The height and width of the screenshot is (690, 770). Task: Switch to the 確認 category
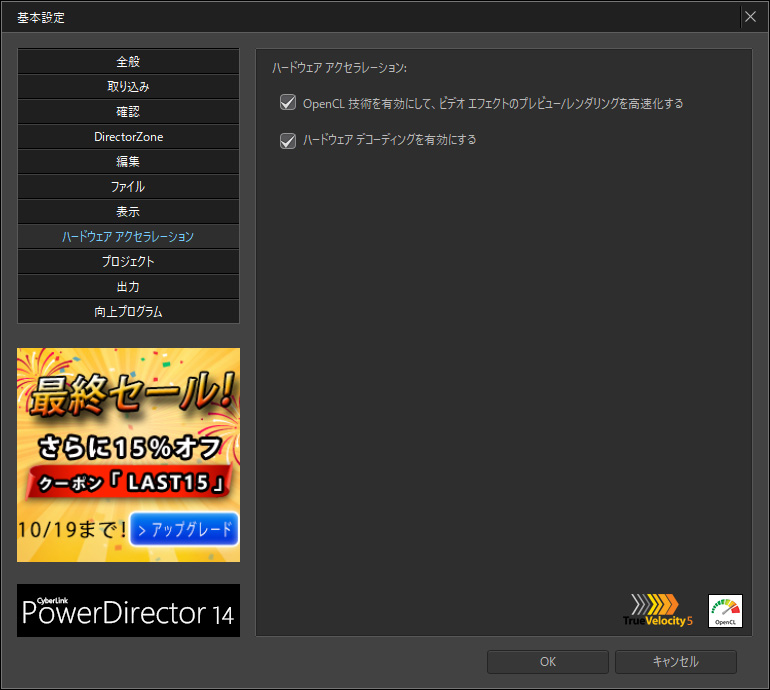pyautogui.click(x=128, y=111)
